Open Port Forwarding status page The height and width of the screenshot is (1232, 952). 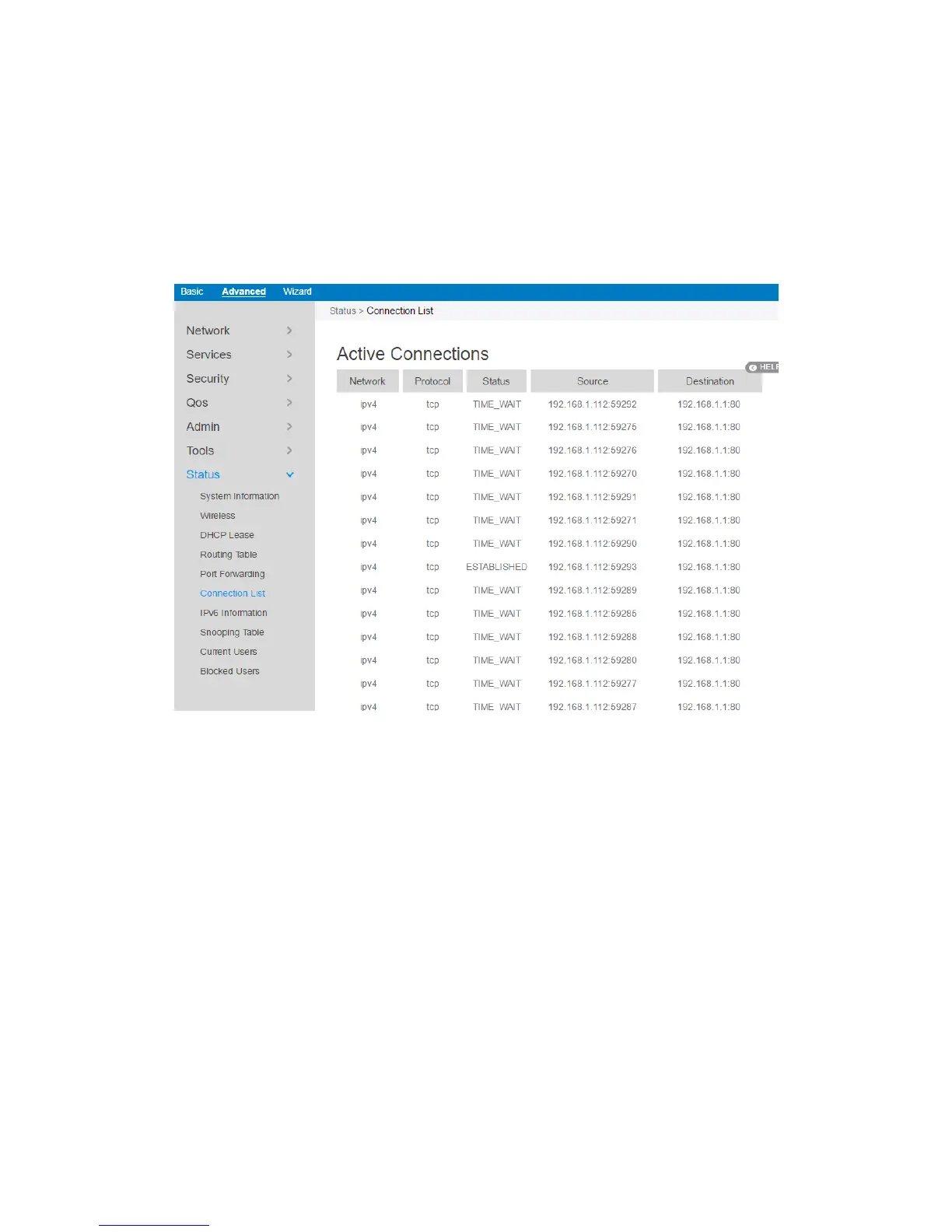pos(233,574)
